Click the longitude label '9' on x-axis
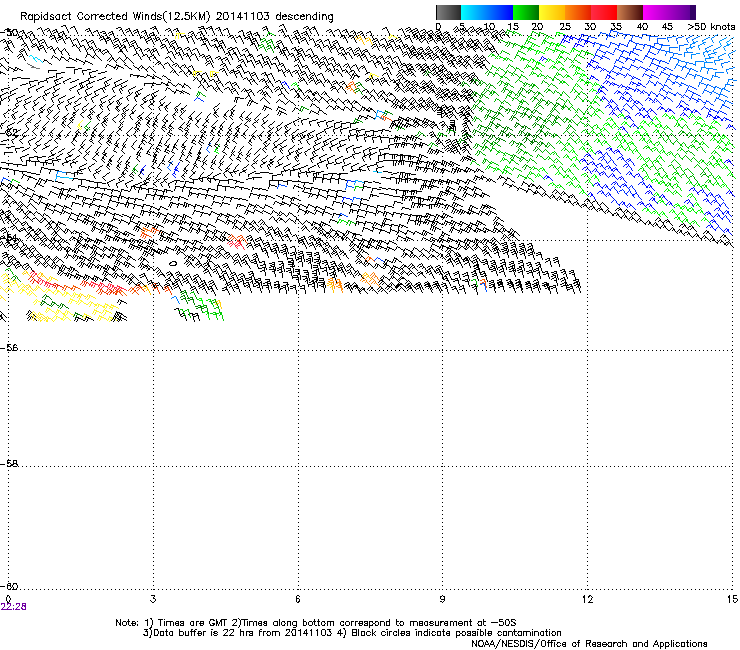 pos(442,599)
